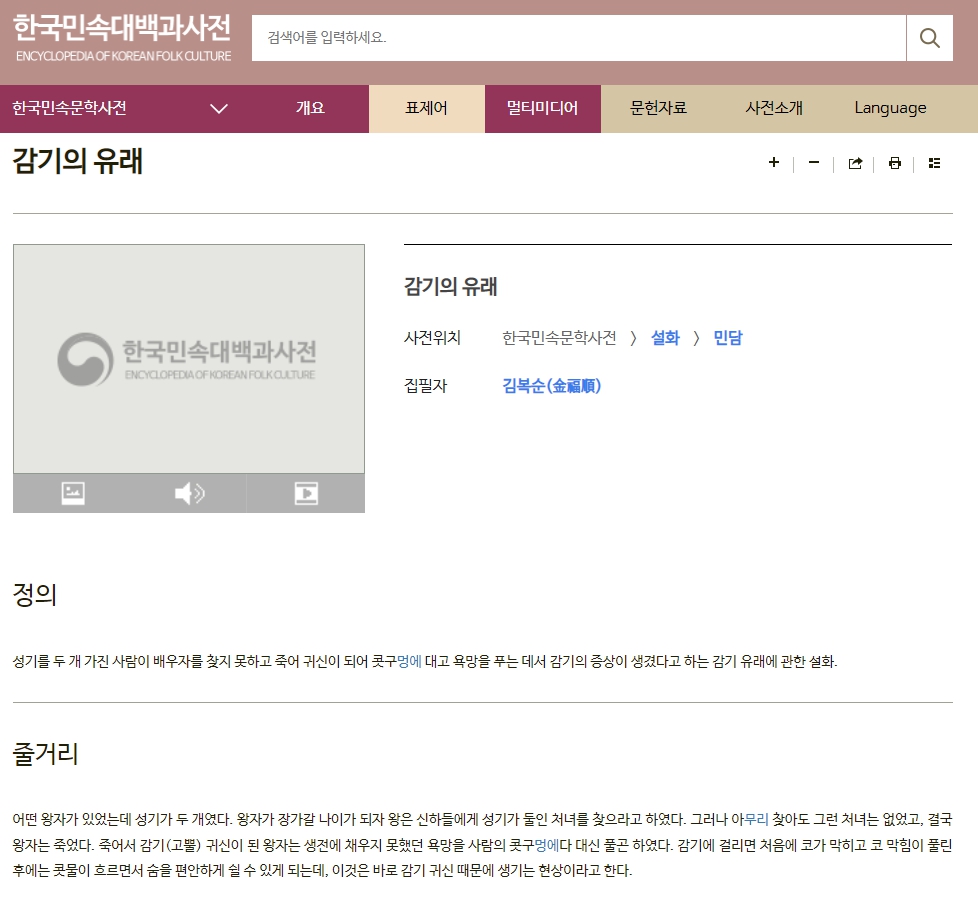This screenshot has height=910, width=978.
Task: Print the page with printer icon
Action: [x=895, y=164]
